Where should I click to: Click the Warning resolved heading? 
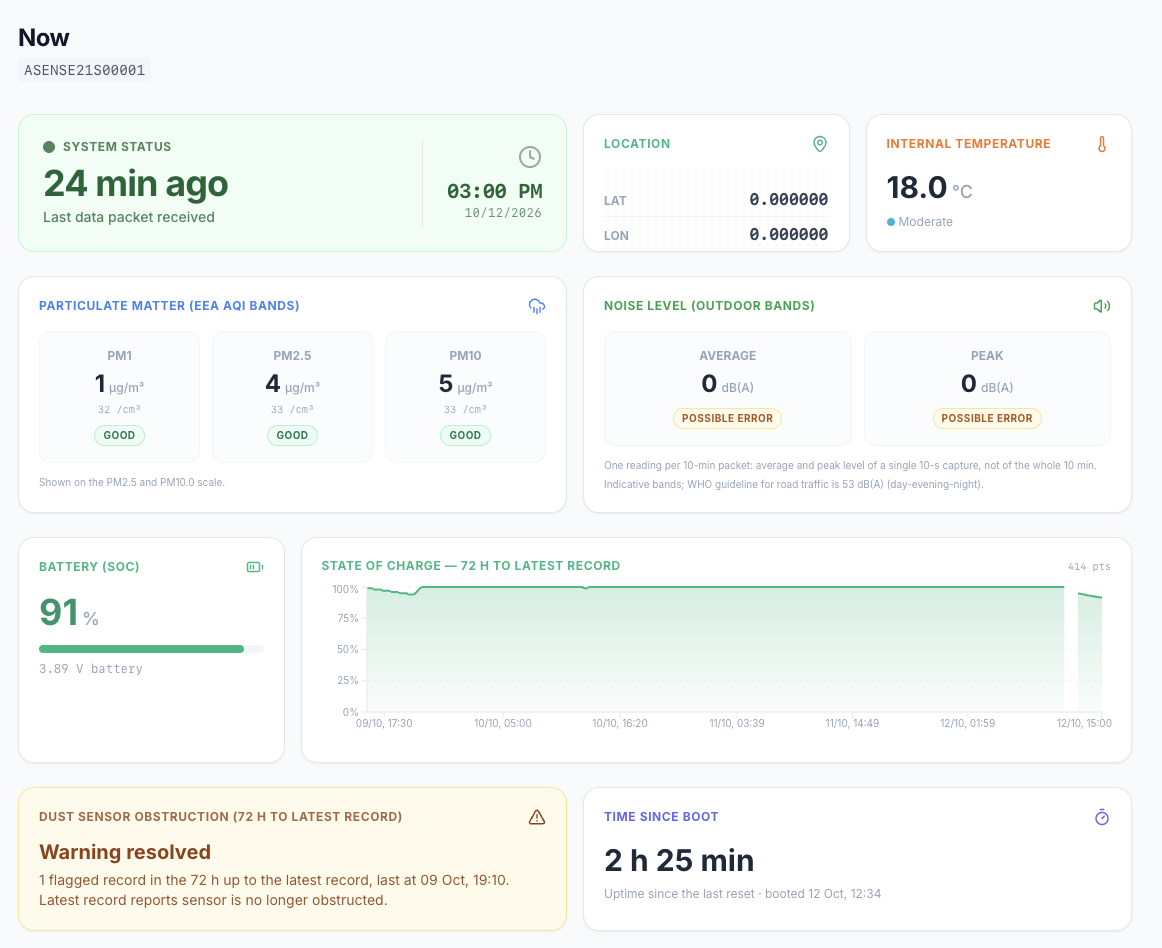pyautogui.click(x=125, y=852)
